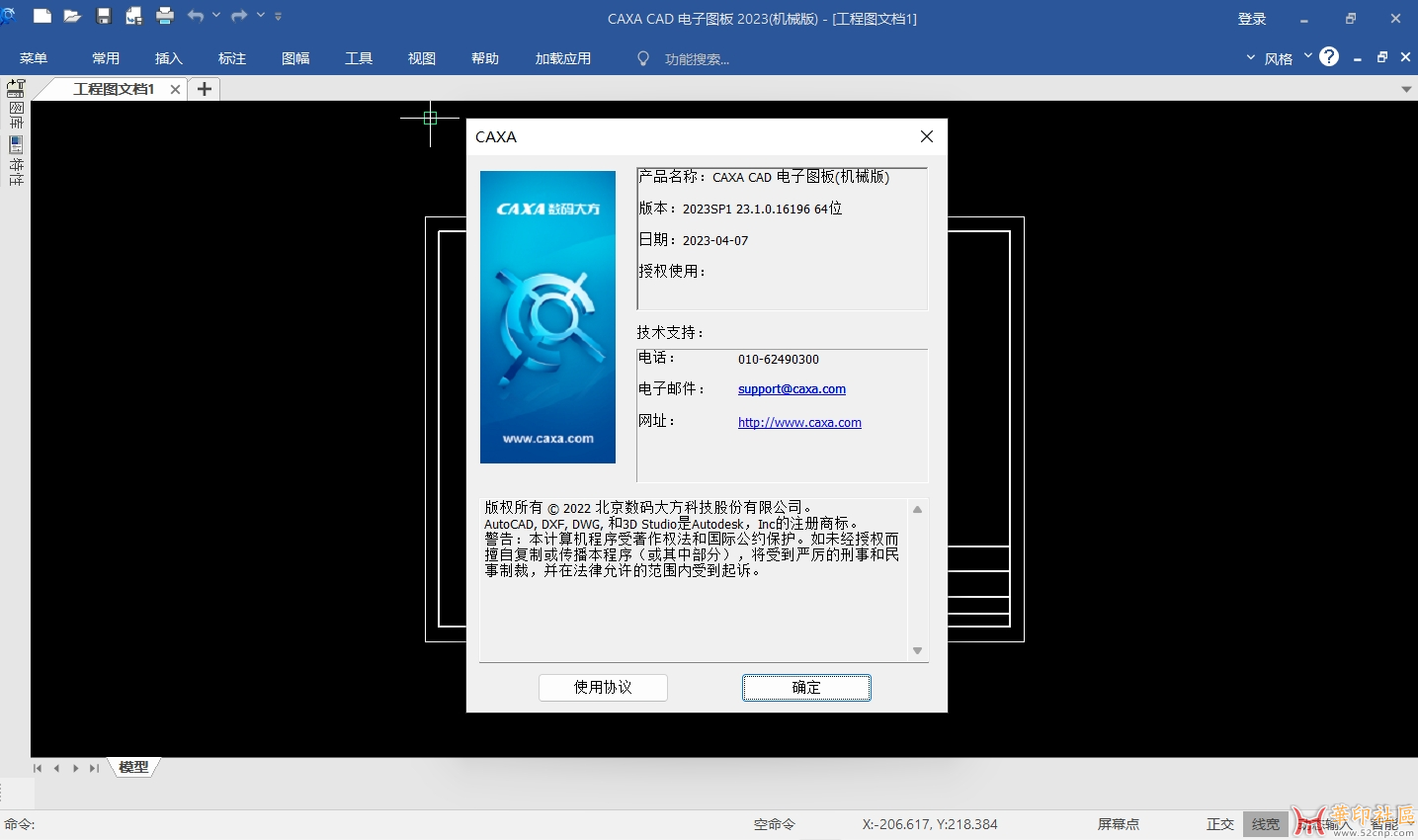This screenshot has width=1418, height=840.
Task: Click the design center icon atop left sidebar
Action: pos(16,88)
